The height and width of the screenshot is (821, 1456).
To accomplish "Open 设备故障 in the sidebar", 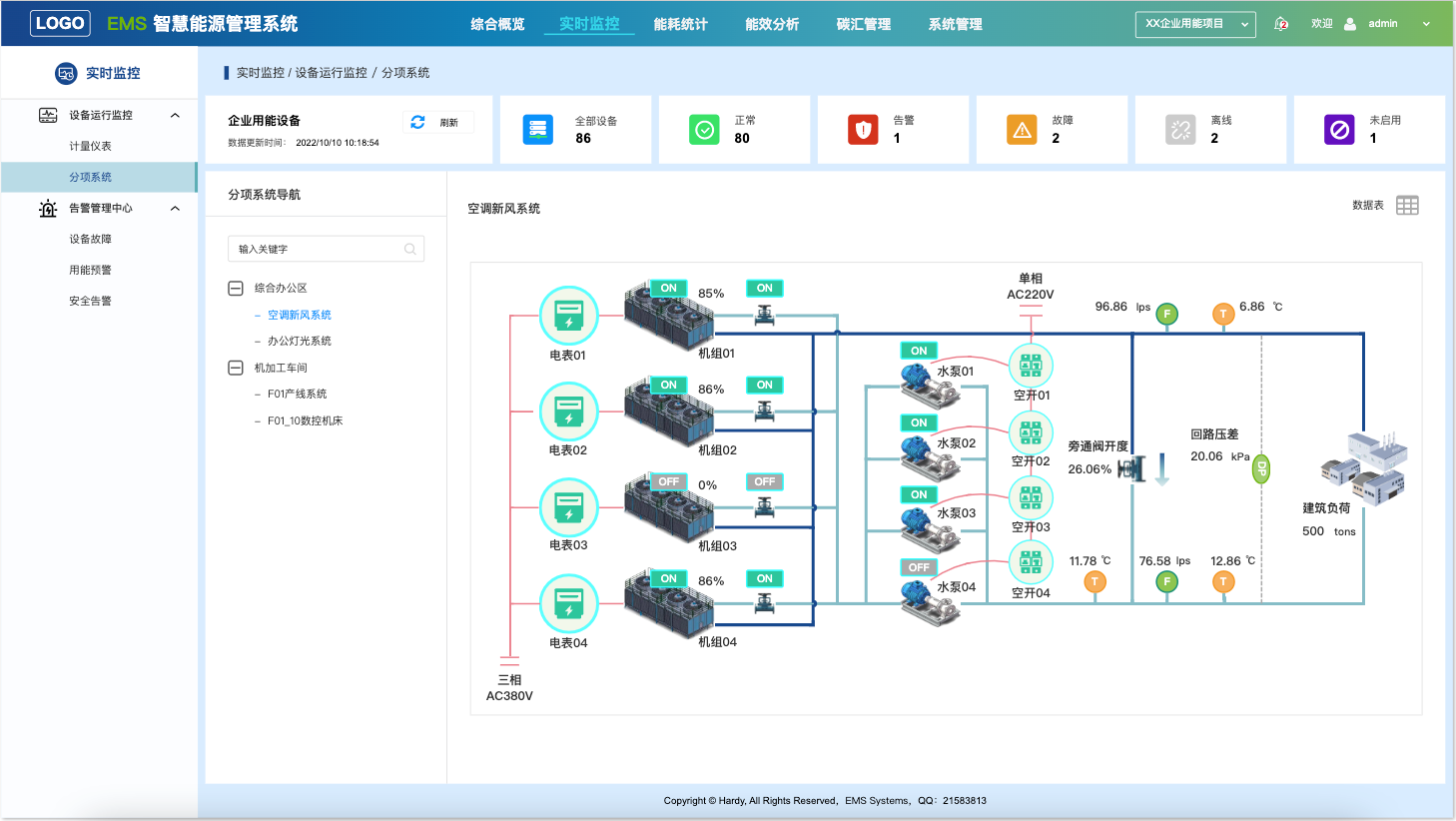I will point(90,240).
